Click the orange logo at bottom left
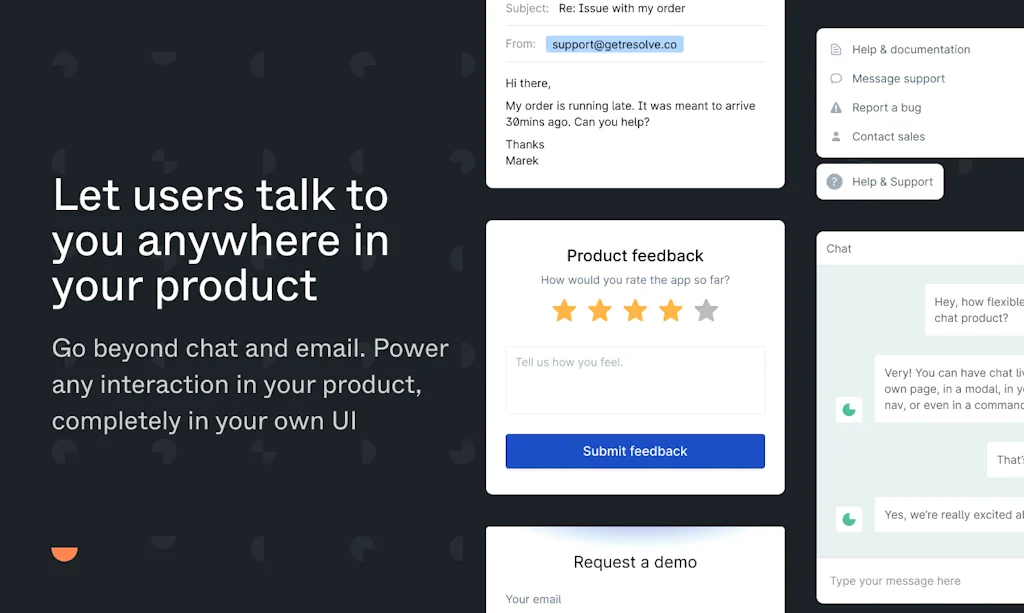The image size is (1024, 613). coord(65,554)
